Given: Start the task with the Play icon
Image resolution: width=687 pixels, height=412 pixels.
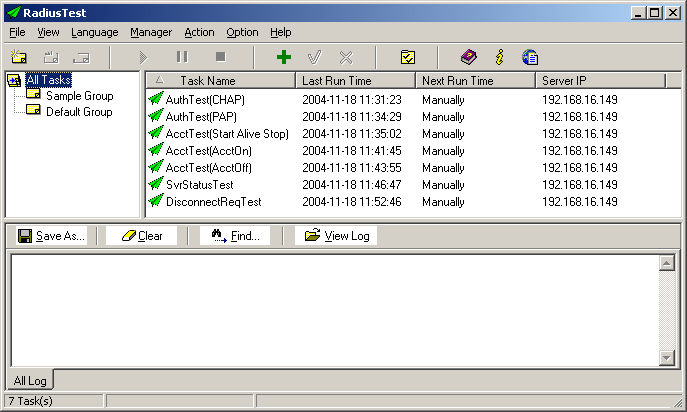Looking at the screenshot, I should [143, 57].
